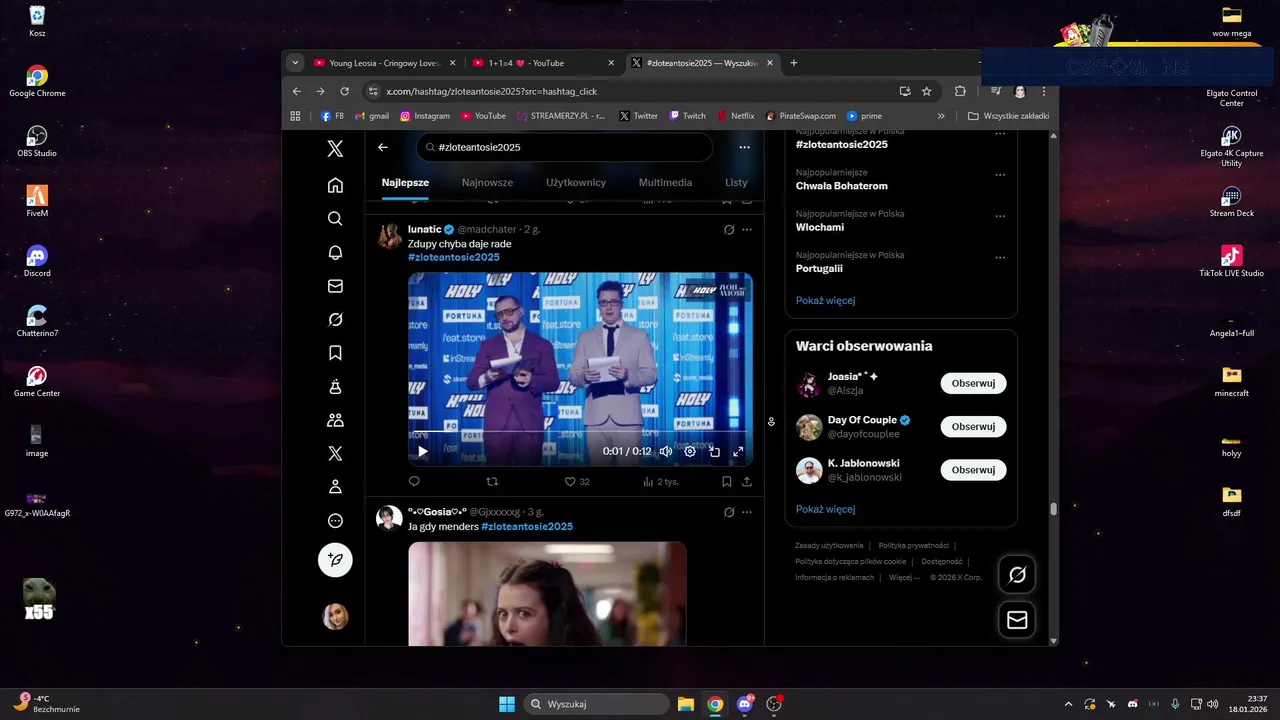This screenshot has width=1280, height=720.
Task: Like lunatic's post with heart icon
Action: click(571, 481)
